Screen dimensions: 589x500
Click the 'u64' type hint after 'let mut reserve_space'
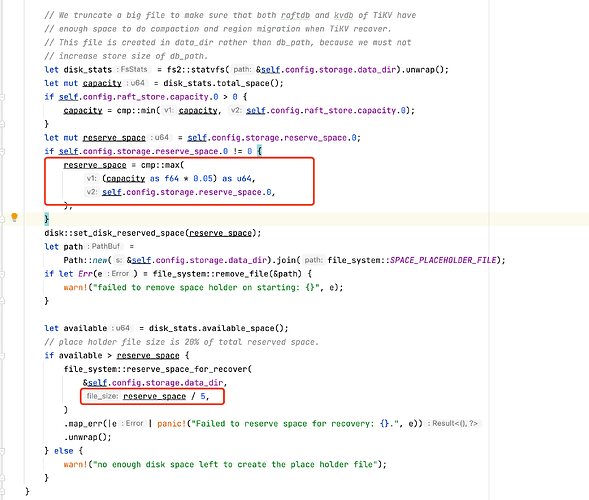[x=162, y=137]
